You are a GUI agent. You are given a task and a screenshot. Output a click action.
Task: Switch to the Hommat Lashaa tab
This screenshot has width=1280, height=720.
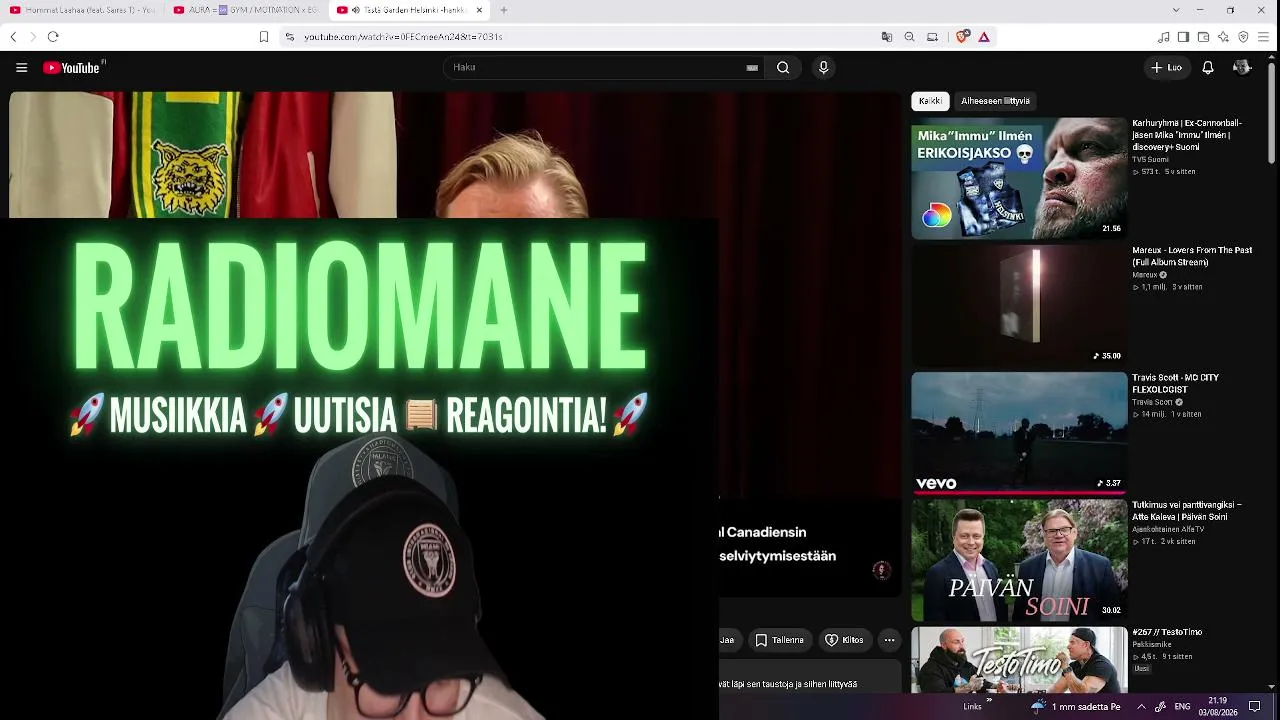82,10
